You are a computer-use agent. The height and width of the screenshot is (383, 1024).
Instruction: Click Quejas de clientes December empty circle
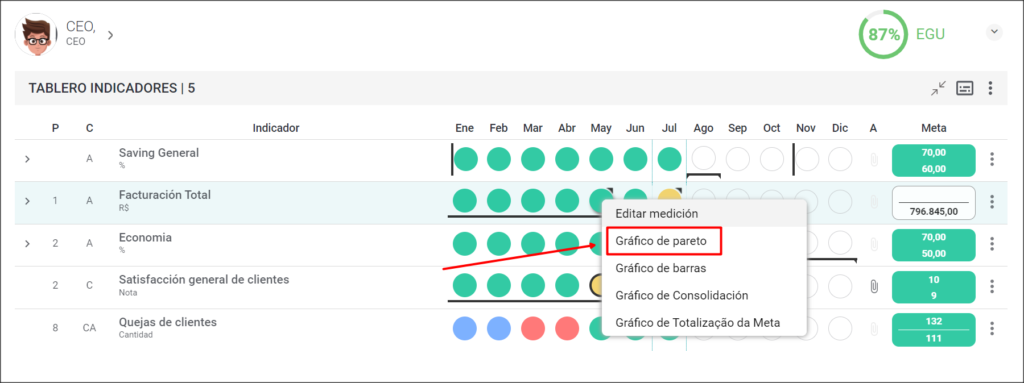click(x=840, y=328)
